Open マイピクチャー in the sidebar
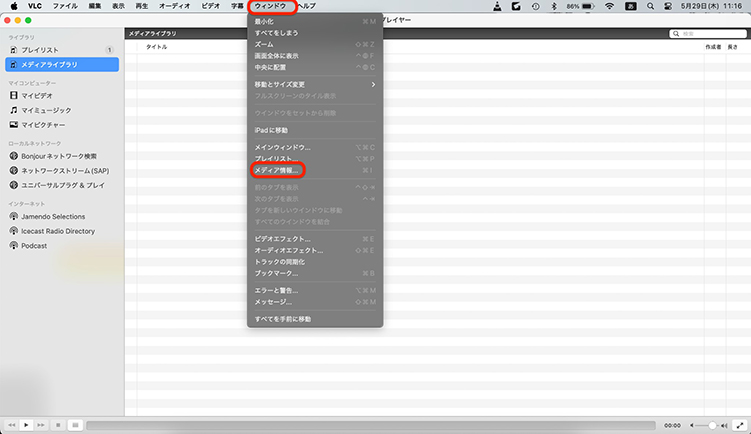The image size is (751, 434). (62, 125)
